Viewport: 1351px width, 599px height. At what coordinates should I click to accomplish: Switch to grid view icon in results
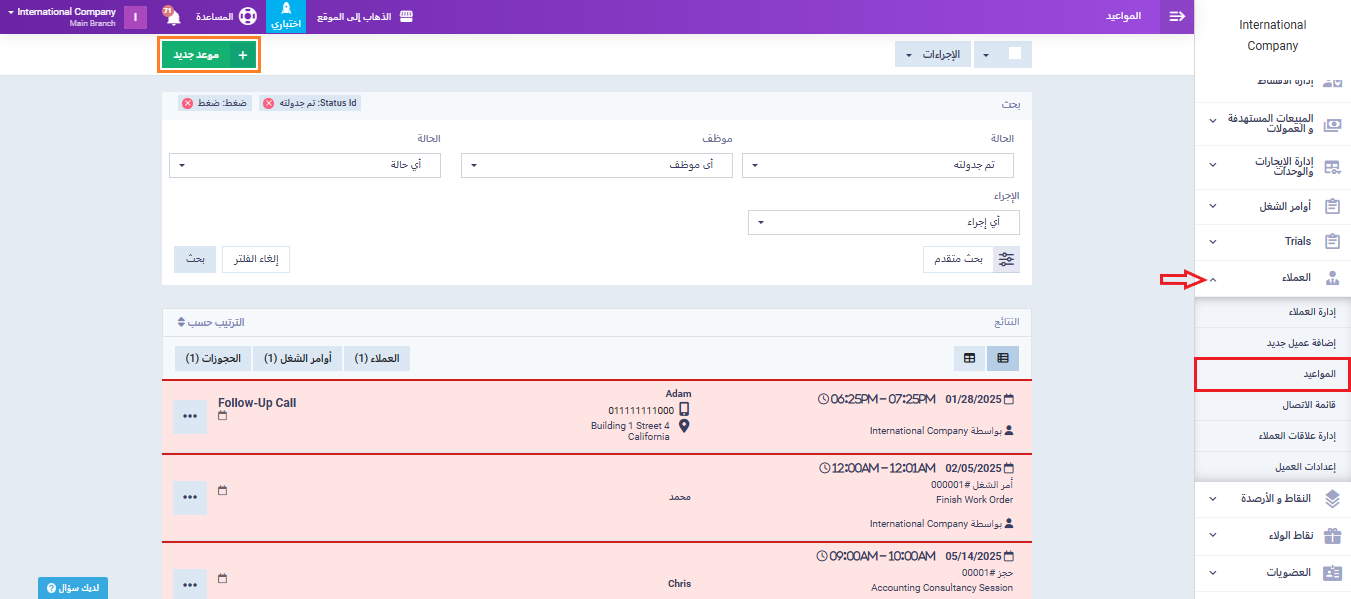click(970, 358)
